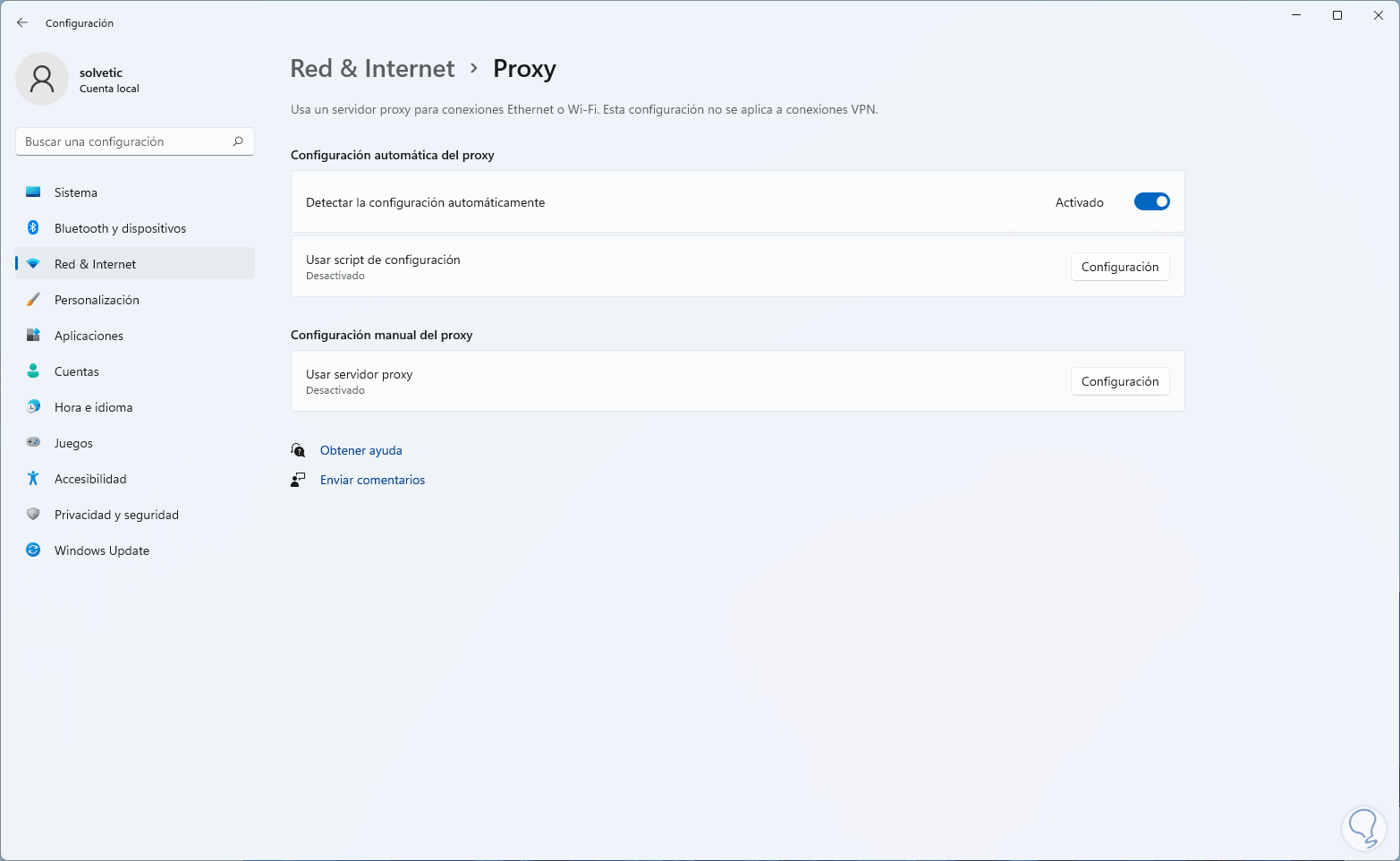
Task: Open the Obtener ayuda link
Action: (361, 450)
